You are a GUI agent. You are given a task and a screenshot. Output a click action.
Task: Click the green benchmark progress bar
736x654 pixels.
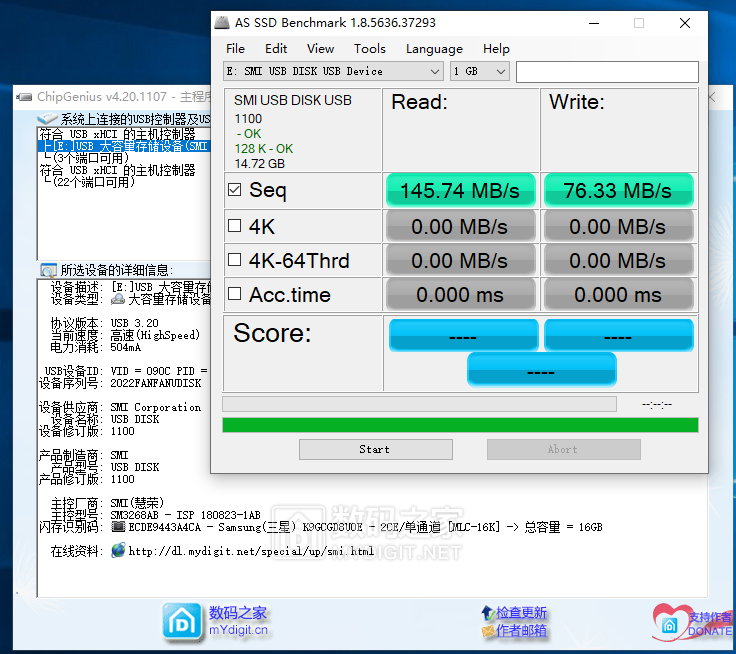coord(460,425)
